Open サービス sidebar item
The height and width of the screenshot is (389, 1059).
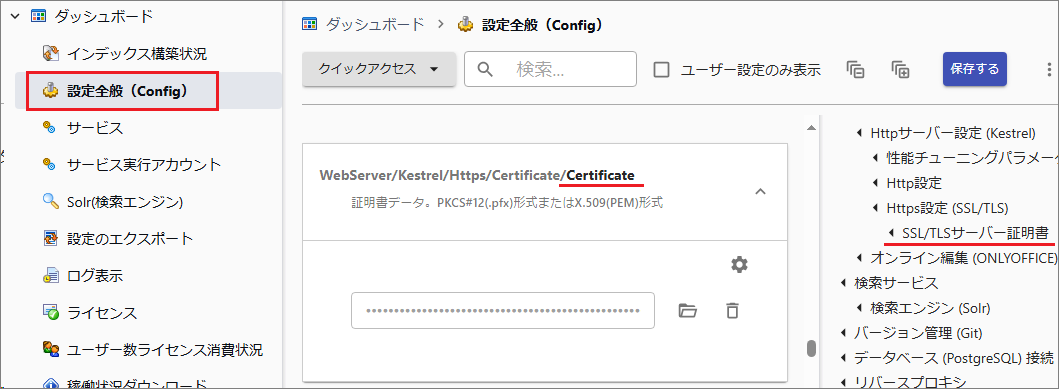pos(95,127)
